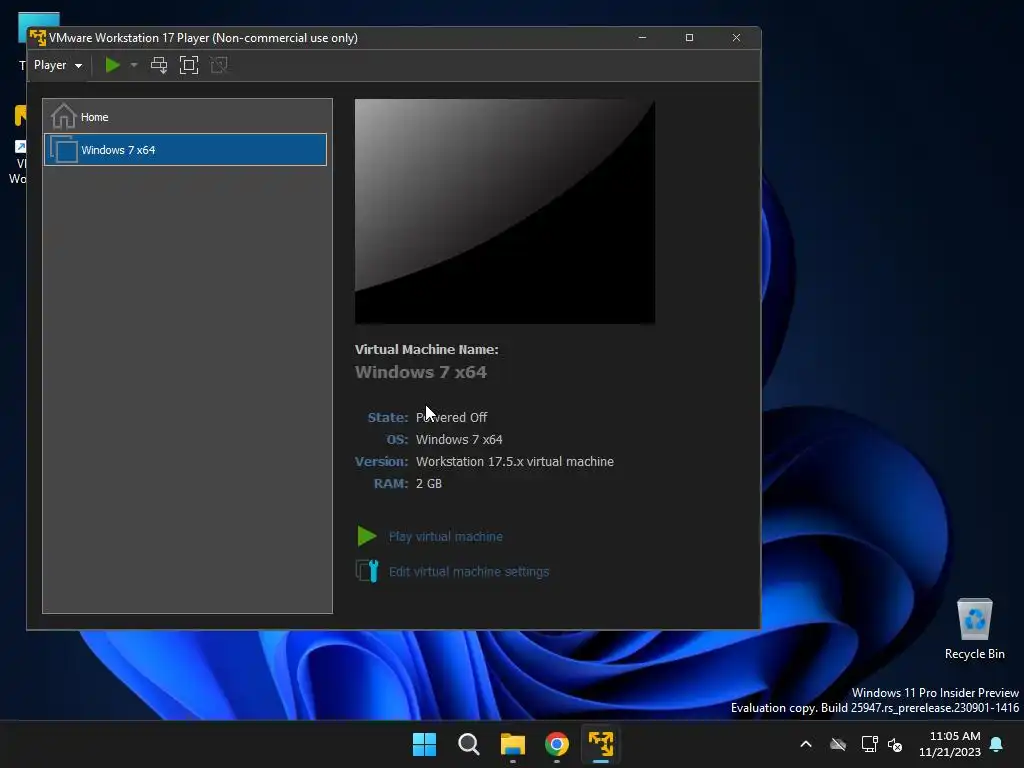Open File Explorer from taskbar

513,744
